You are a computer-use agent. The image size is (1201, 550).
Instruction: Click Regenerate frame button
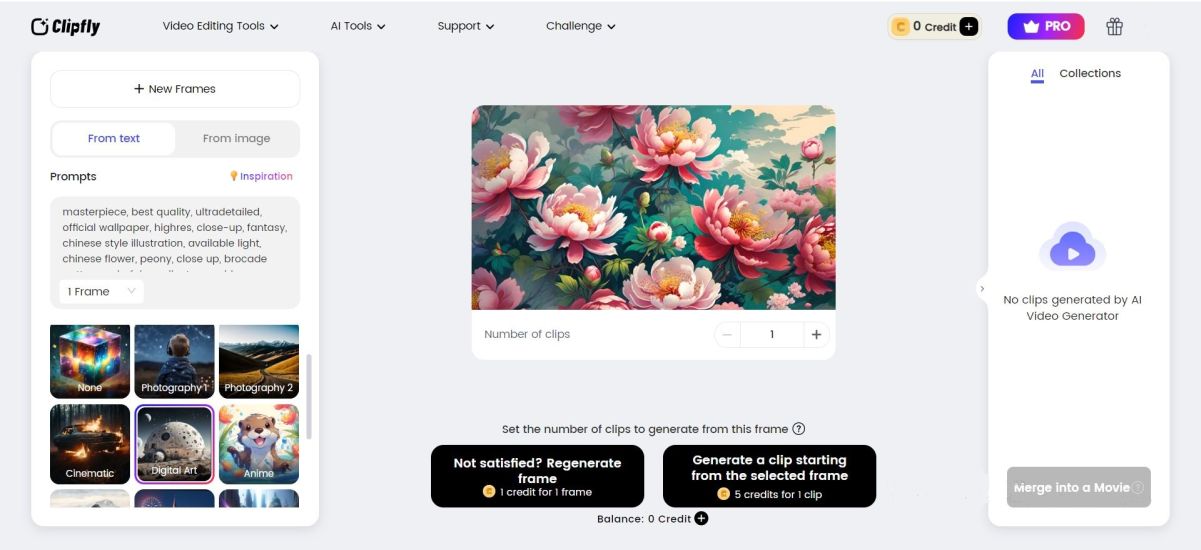(537, 476)
